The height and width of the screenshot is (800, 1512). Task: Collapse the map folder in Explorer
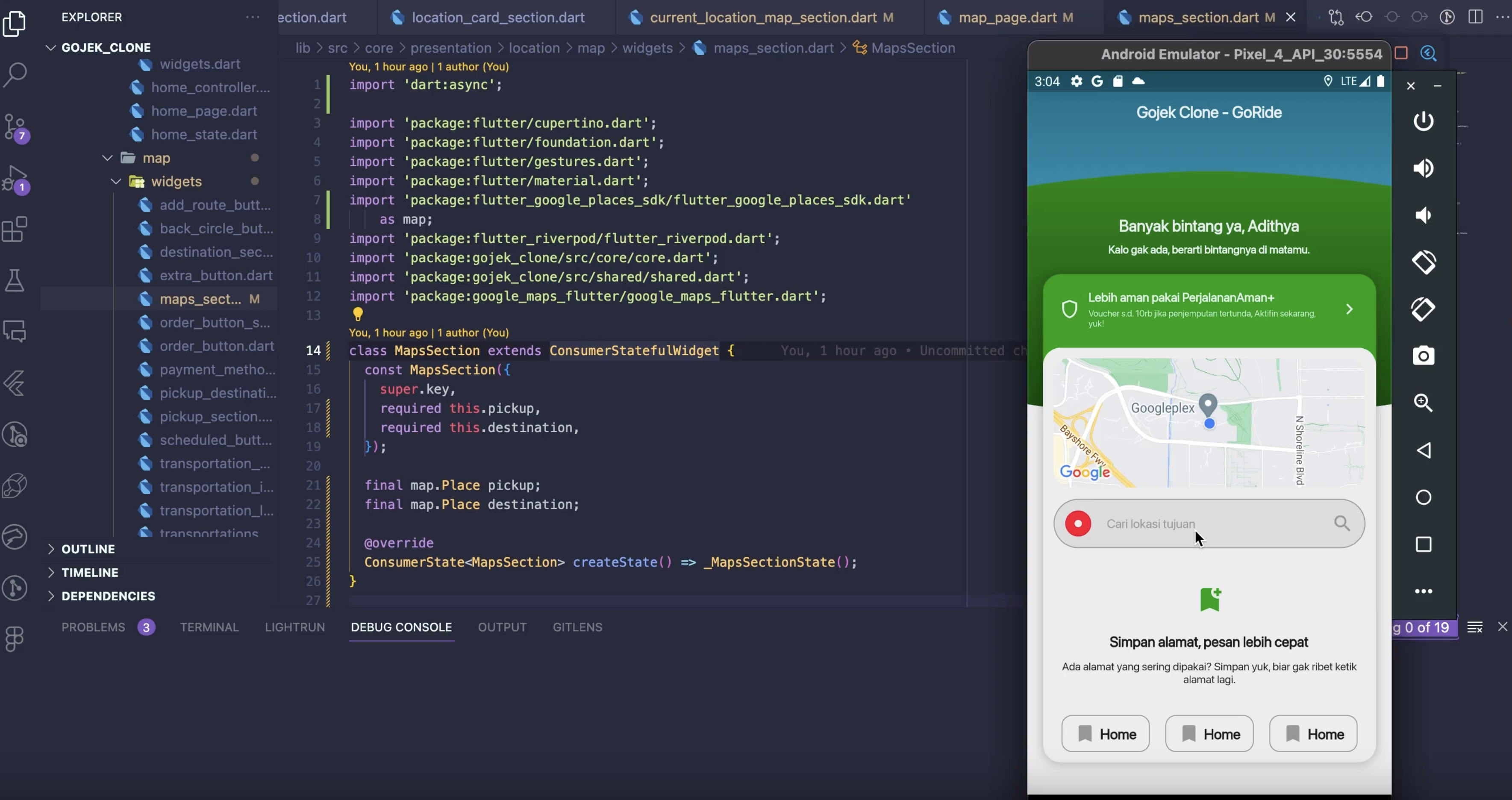click(x=107, y=157)
